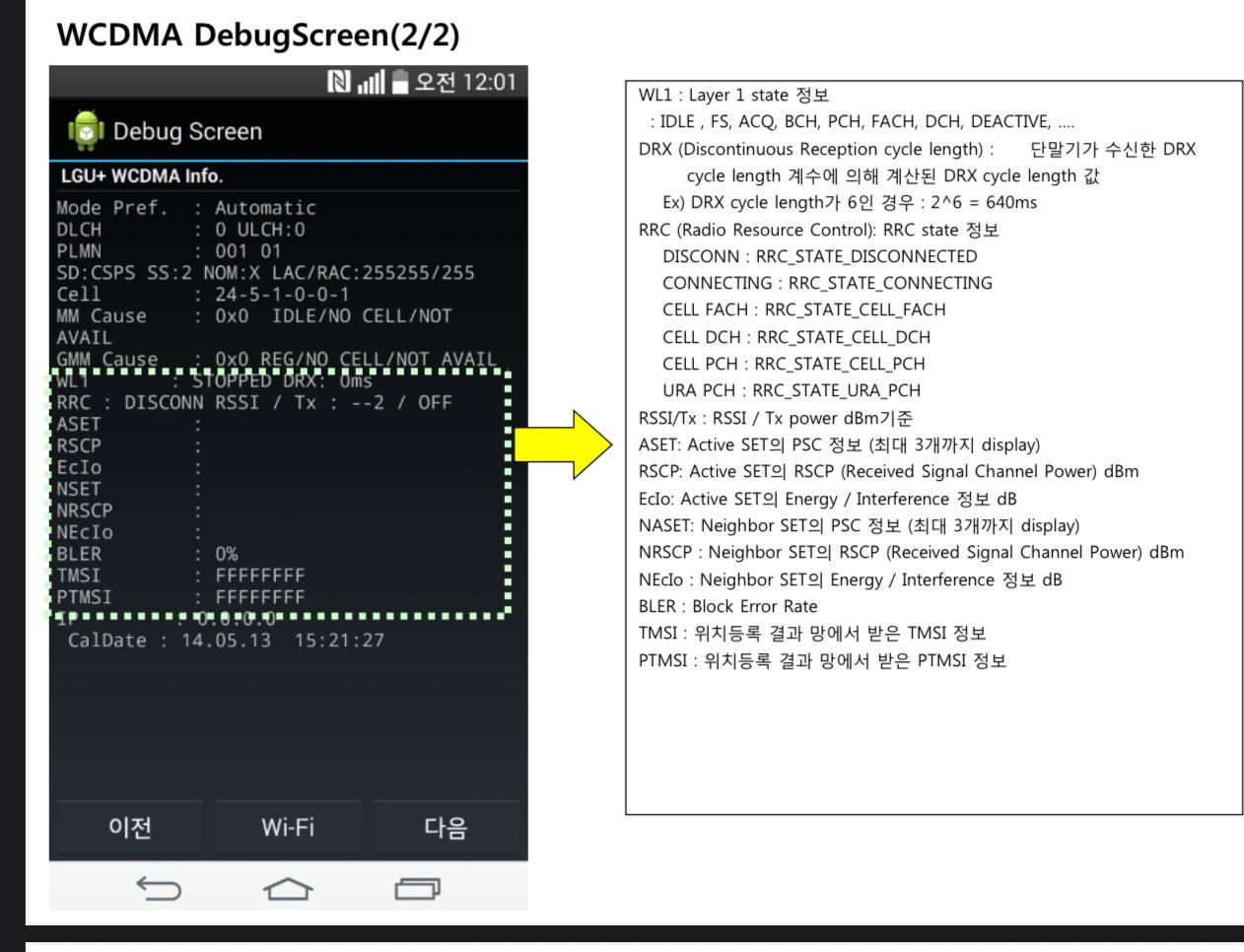Click the 'CELL FACH : RRC_STATE_CELL_FACH' line
The width and height of the screenshot is (1244, 952).
click(804, 309)
